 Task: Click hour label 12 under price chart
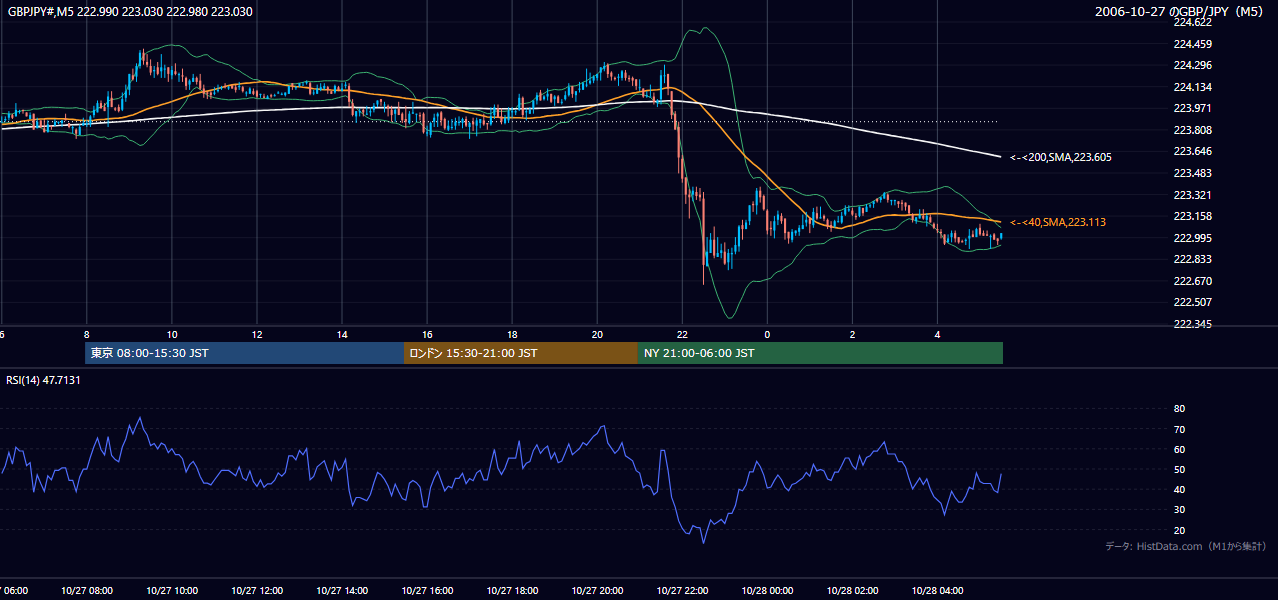point(257,334)
